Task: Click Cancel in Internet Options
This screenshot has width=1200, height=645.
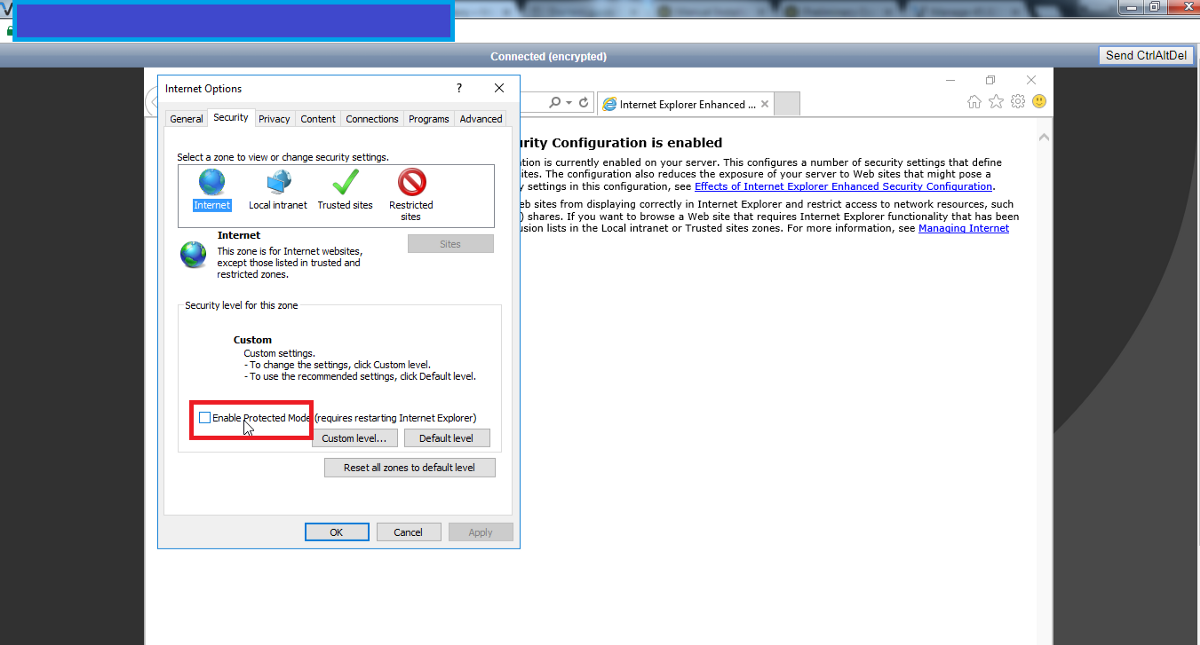Action: coord(408,532)
